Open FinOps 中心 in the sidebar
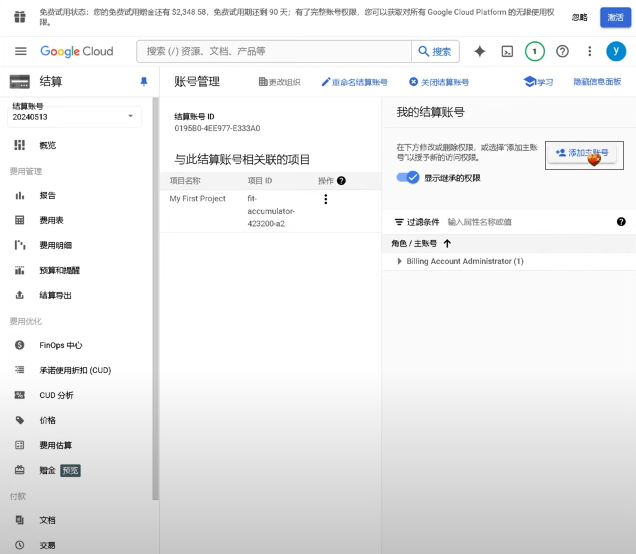Viewport: 636px width, 554px height. click(x=60, y=345)
